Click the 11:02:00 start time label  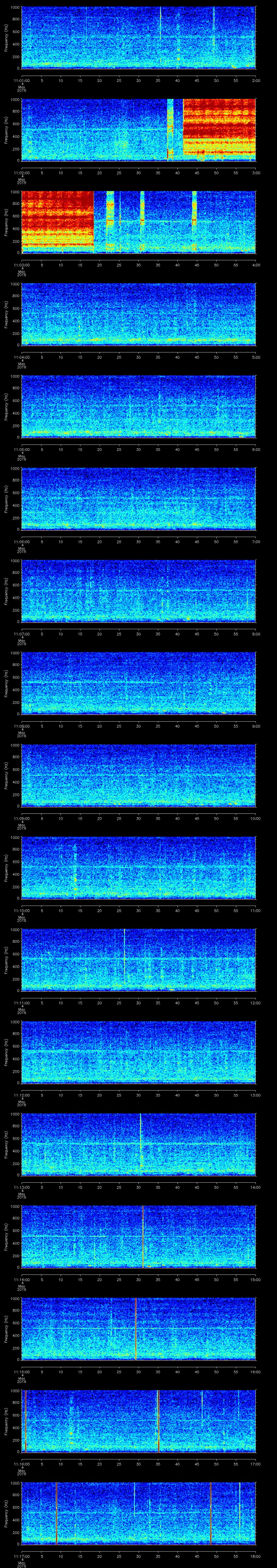tap(22, 173)
